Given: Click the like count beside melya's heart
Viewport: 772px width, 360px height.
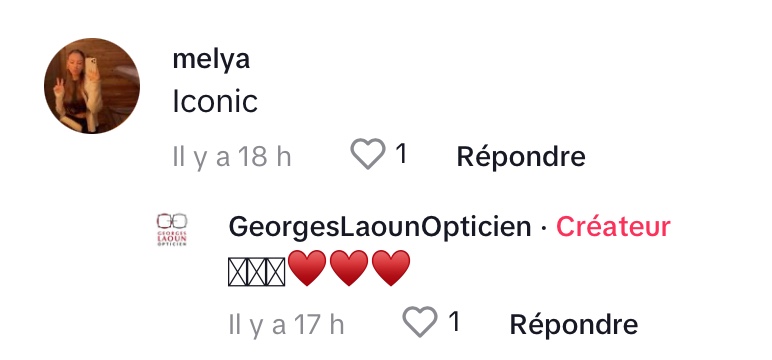Looking at the screenshot, I should (401, 154).
